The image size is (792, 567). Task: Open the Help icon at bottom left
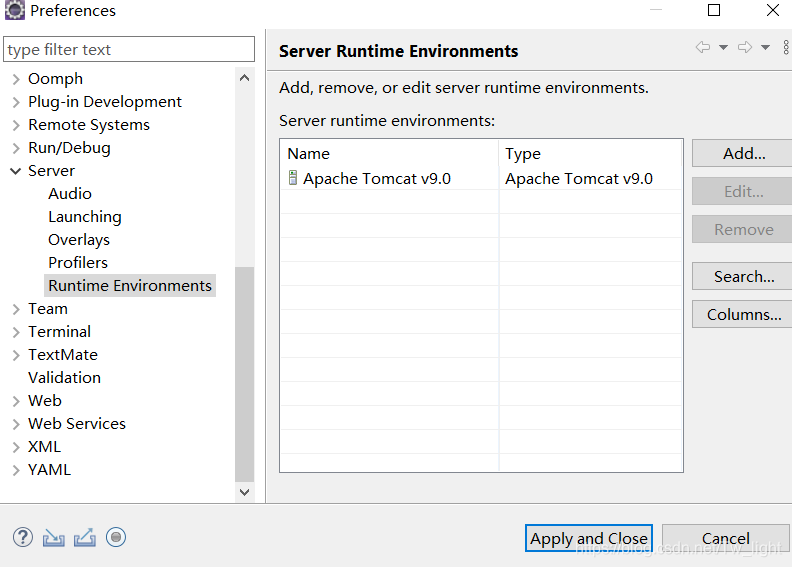[x=23, y=537]
